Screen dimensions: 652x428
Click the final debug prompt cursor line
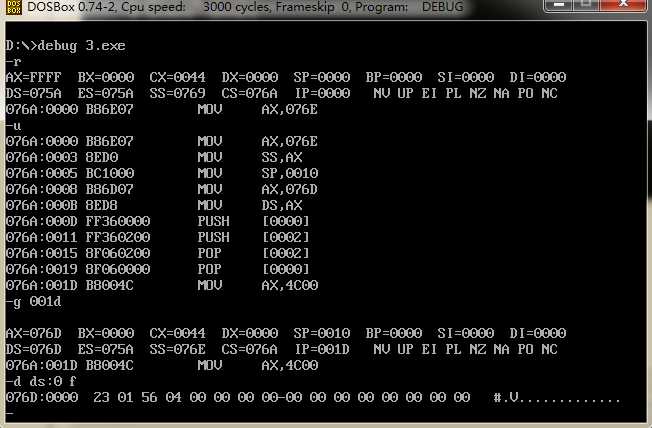point(10,413)
